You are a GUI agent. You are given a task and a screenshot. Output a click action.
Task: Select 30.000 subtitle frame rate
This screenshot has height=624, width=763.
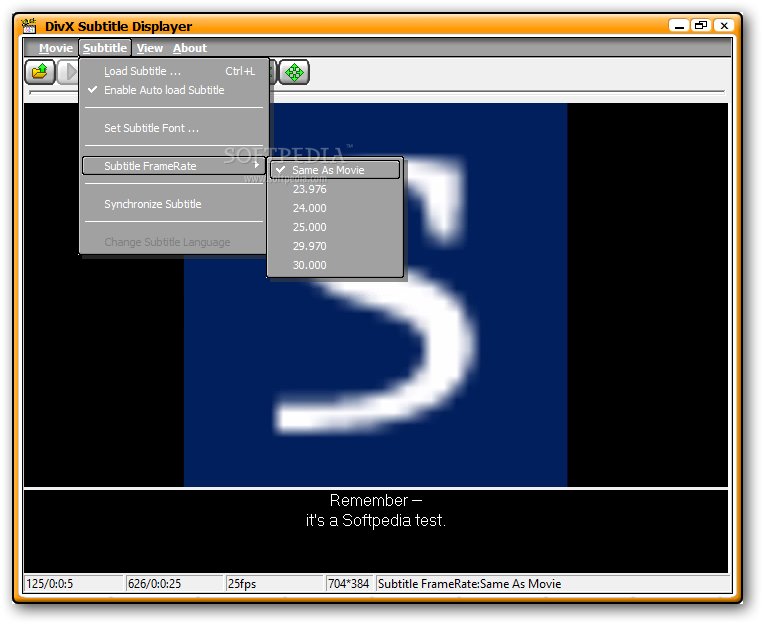click(x=335, y=265)
